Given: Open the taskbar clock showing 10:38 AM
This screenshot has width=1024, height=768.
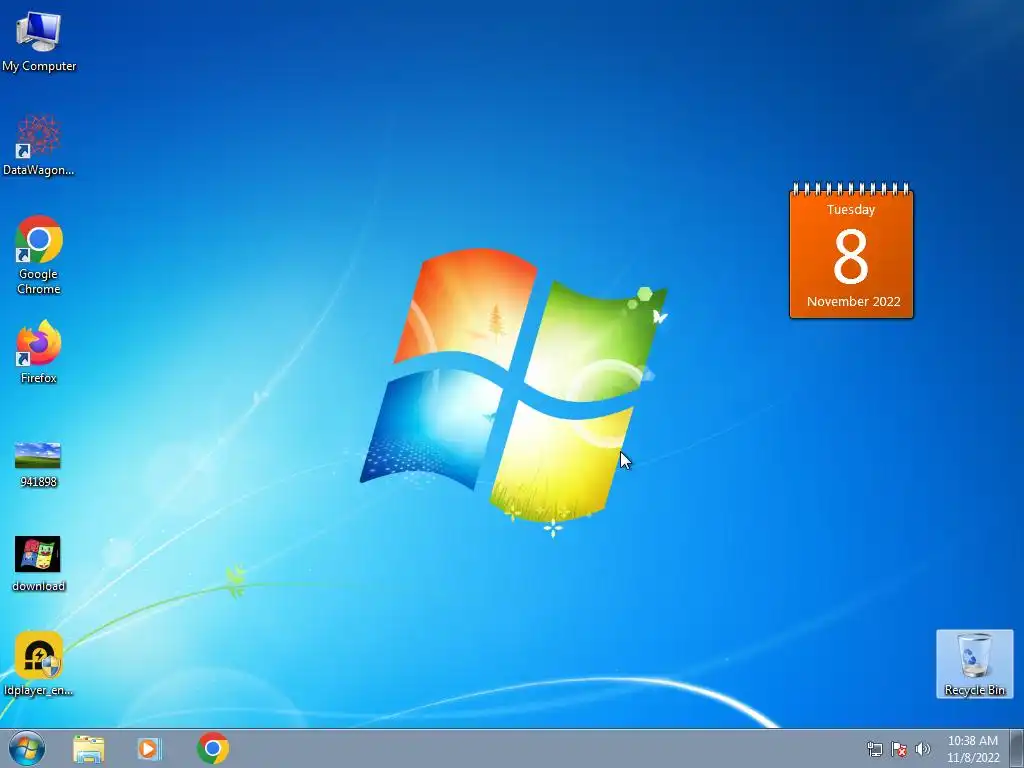Looking at the screenshot, I should 973,749.
